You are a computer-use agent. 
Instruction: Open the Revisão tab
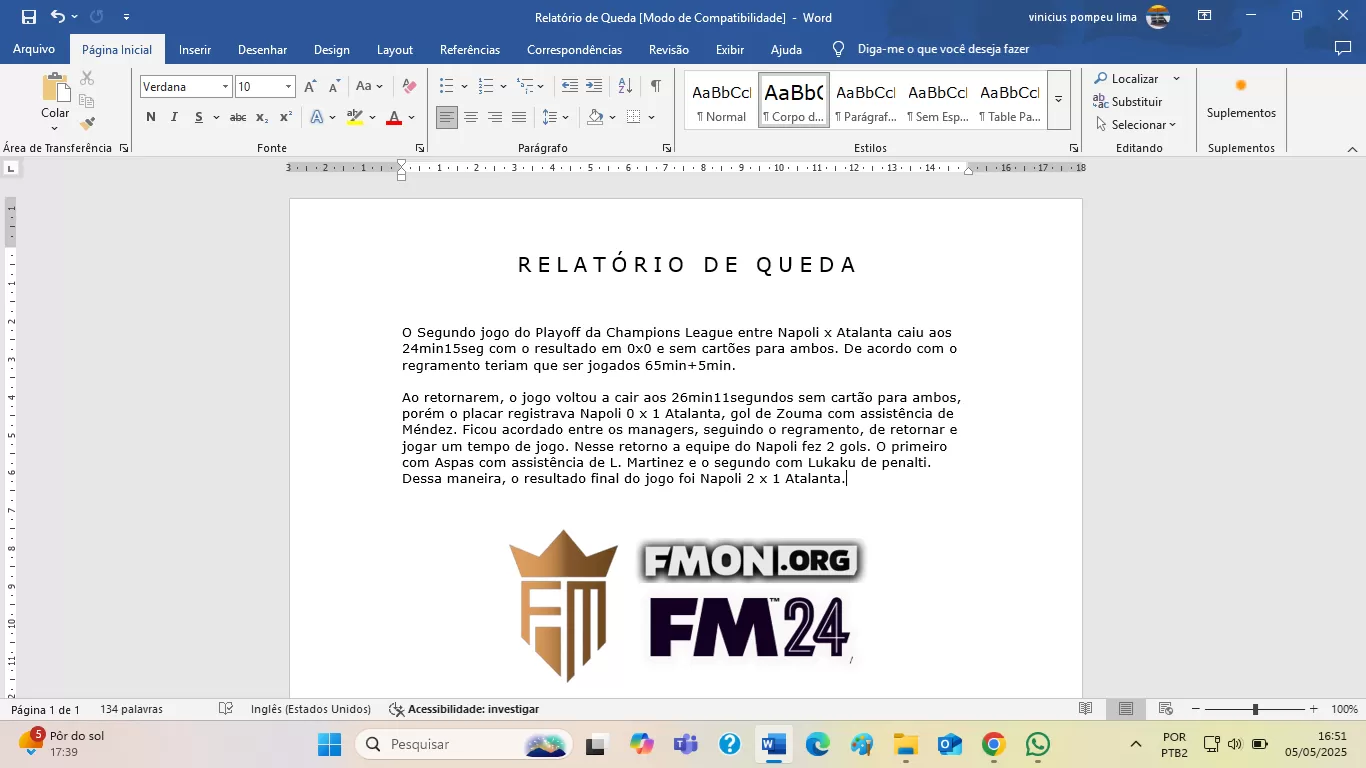coord(669,49)
